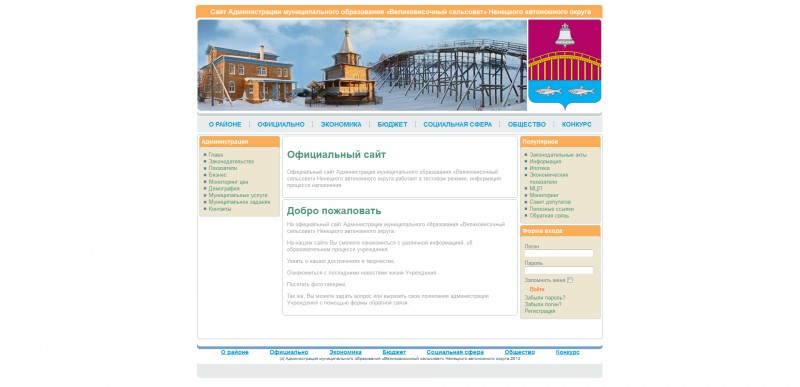Open footer link «Конкурс»
The width and height of the screenshot is (800, 387).
pos(567,352)
